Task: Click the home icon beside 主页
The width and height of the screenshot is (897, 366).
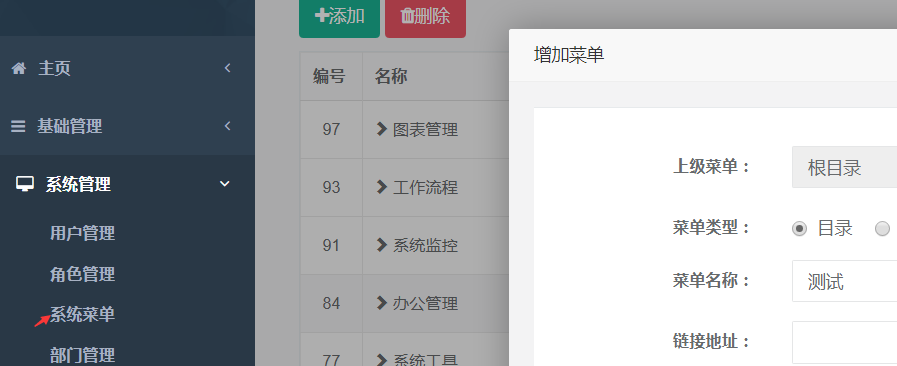Action: pyautogui.click(x=18, y=69)
